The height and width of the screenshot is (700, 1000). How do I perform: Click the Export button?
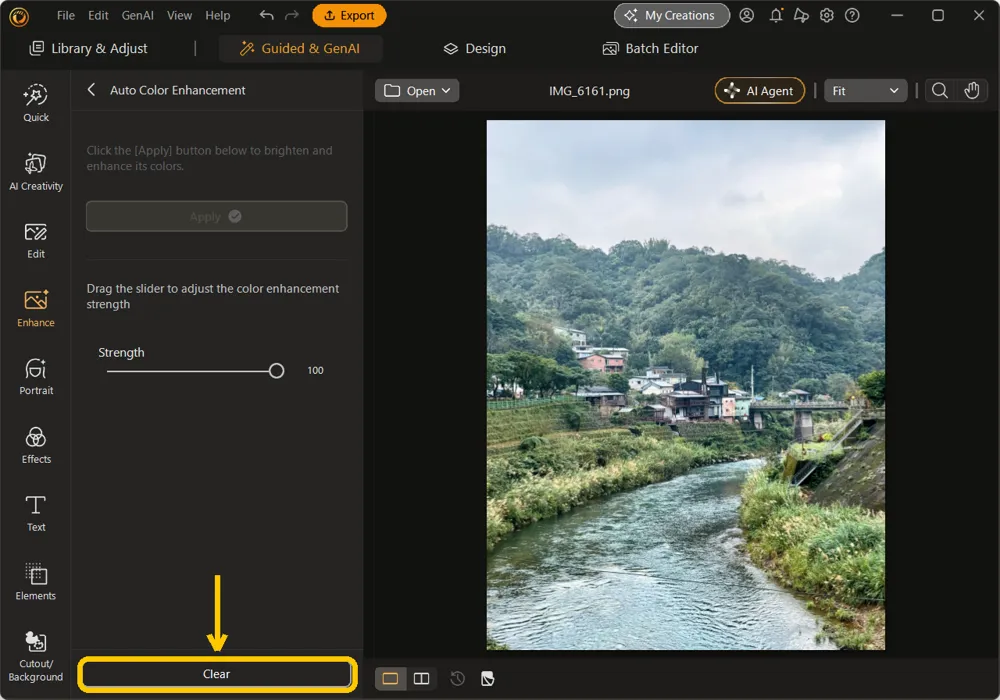click(349, 15)
